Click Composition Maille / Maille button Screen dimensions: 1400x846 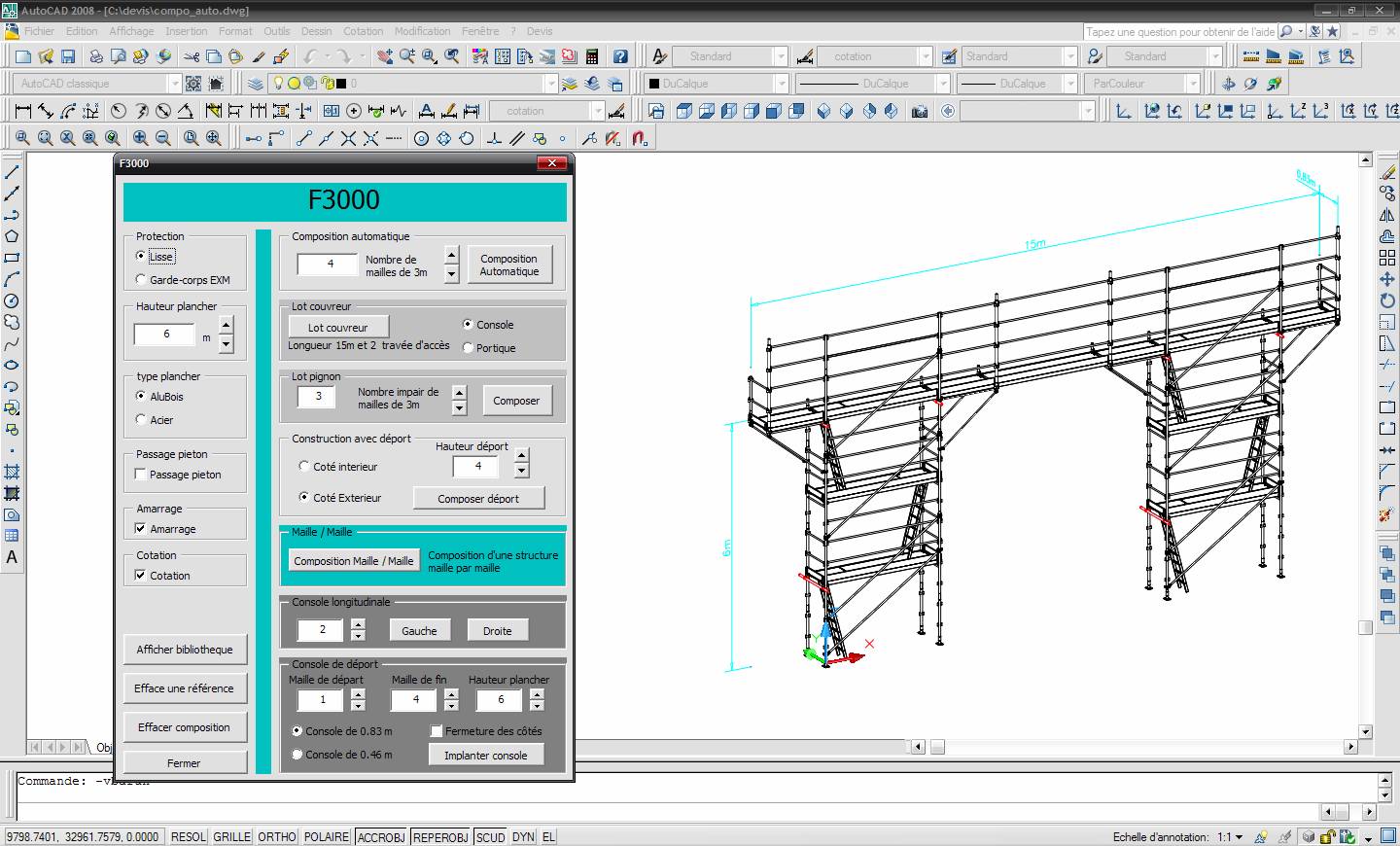click(353, 560)
